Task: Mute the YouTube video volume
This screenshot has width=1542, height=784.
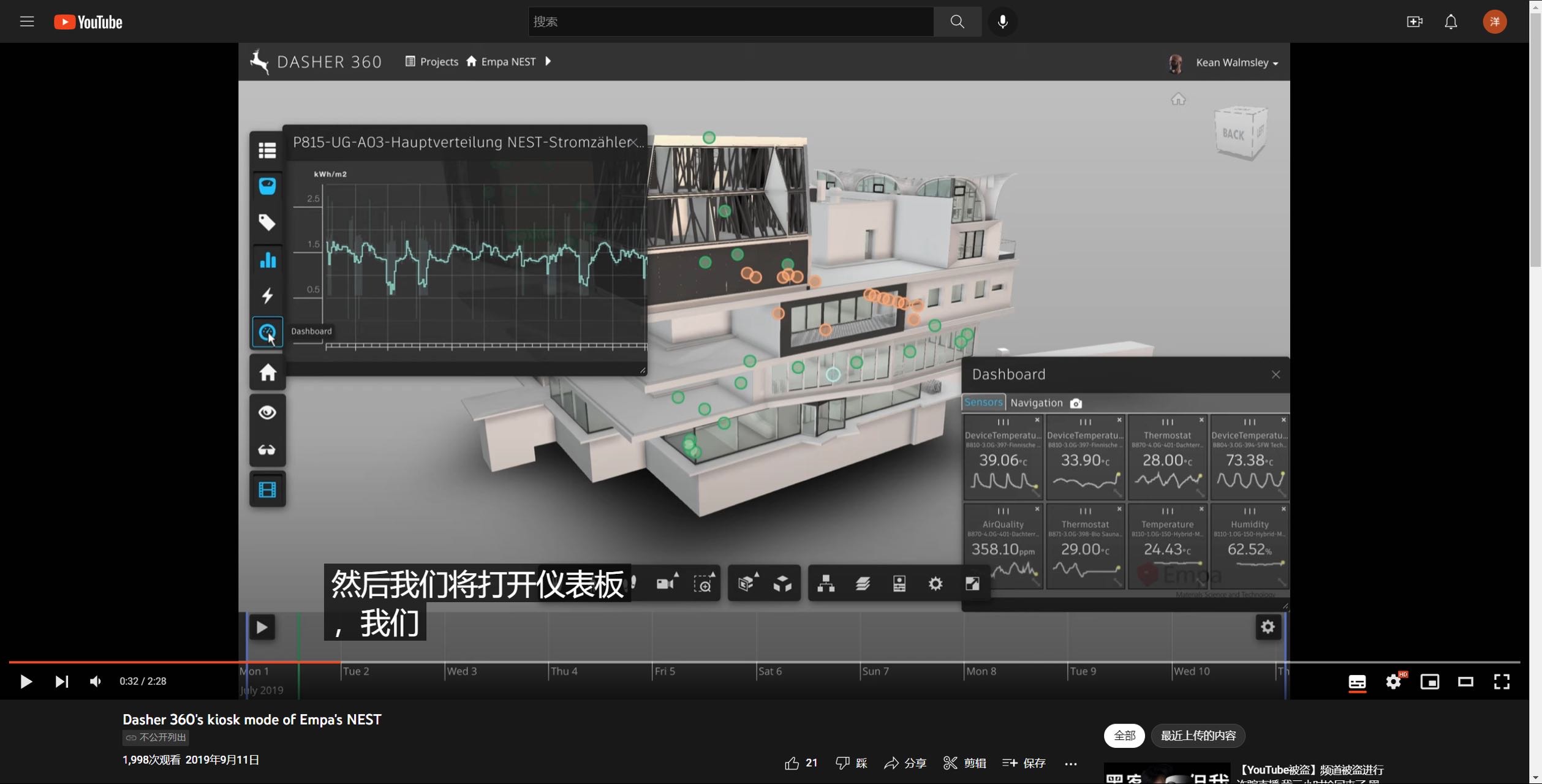Action: point(96,682)
